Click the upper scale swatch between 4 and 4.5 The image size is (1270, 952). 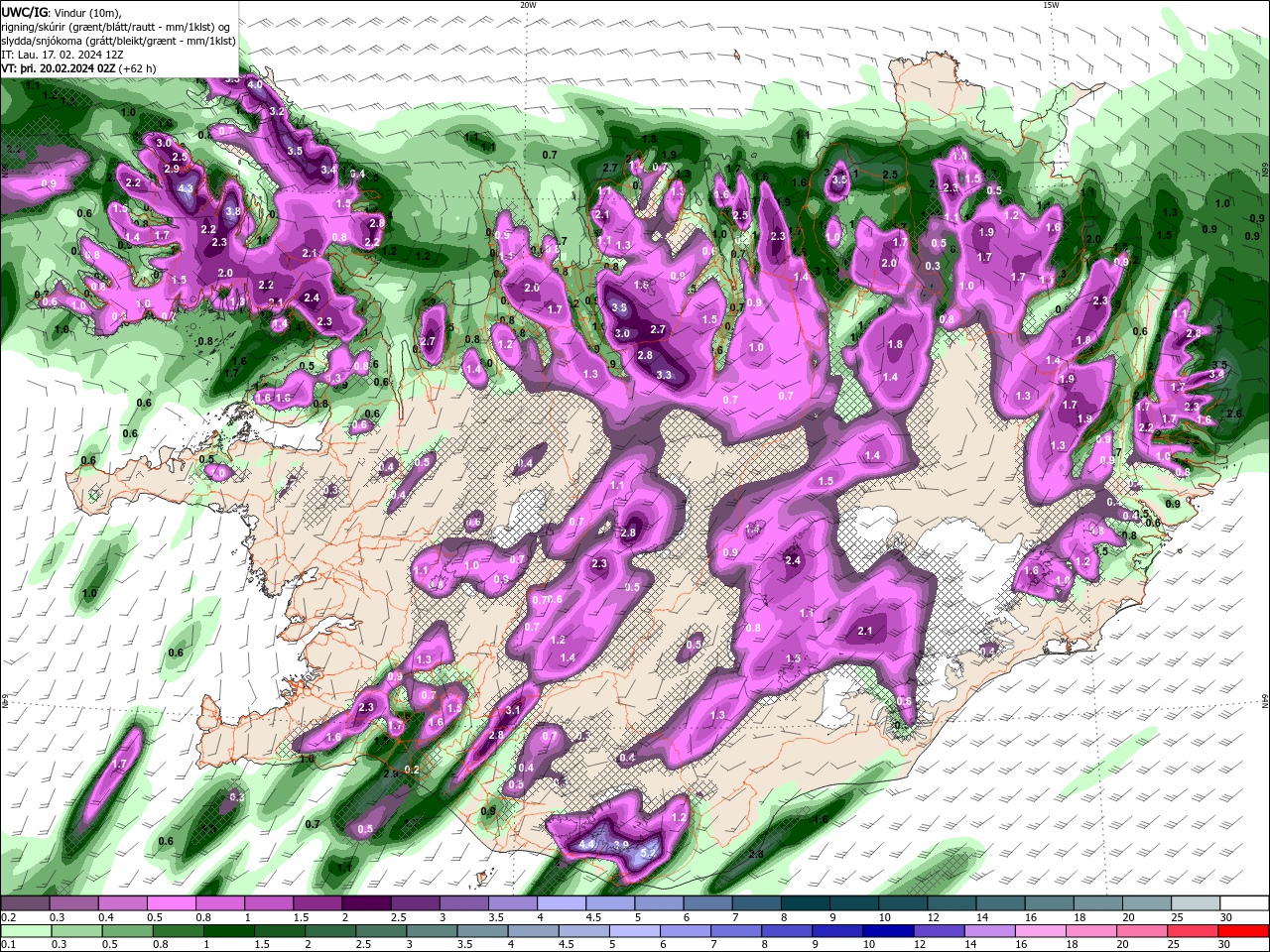[562, 903]
